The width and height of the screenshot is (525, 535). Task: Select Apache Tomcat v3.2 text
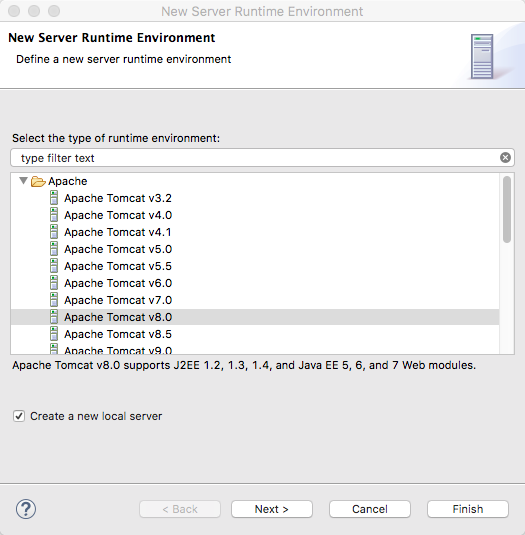(x=118, y=198)
